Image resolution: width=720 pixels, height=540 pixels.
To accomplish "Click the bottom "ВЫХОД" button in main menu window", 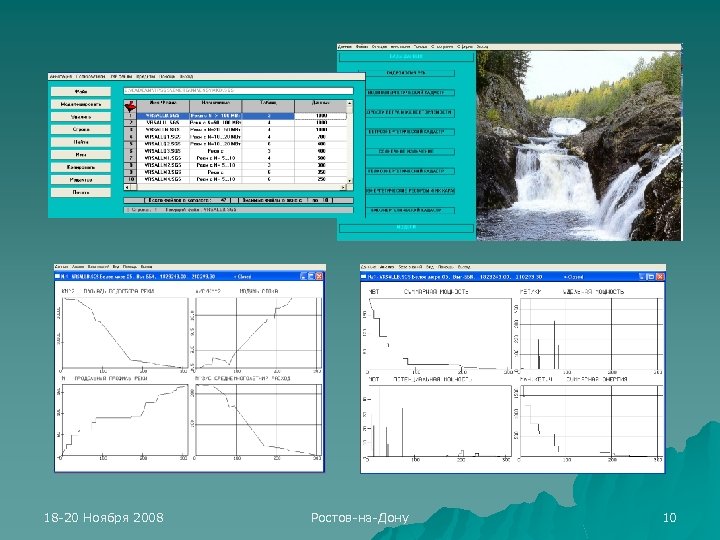I will [406, 227].
